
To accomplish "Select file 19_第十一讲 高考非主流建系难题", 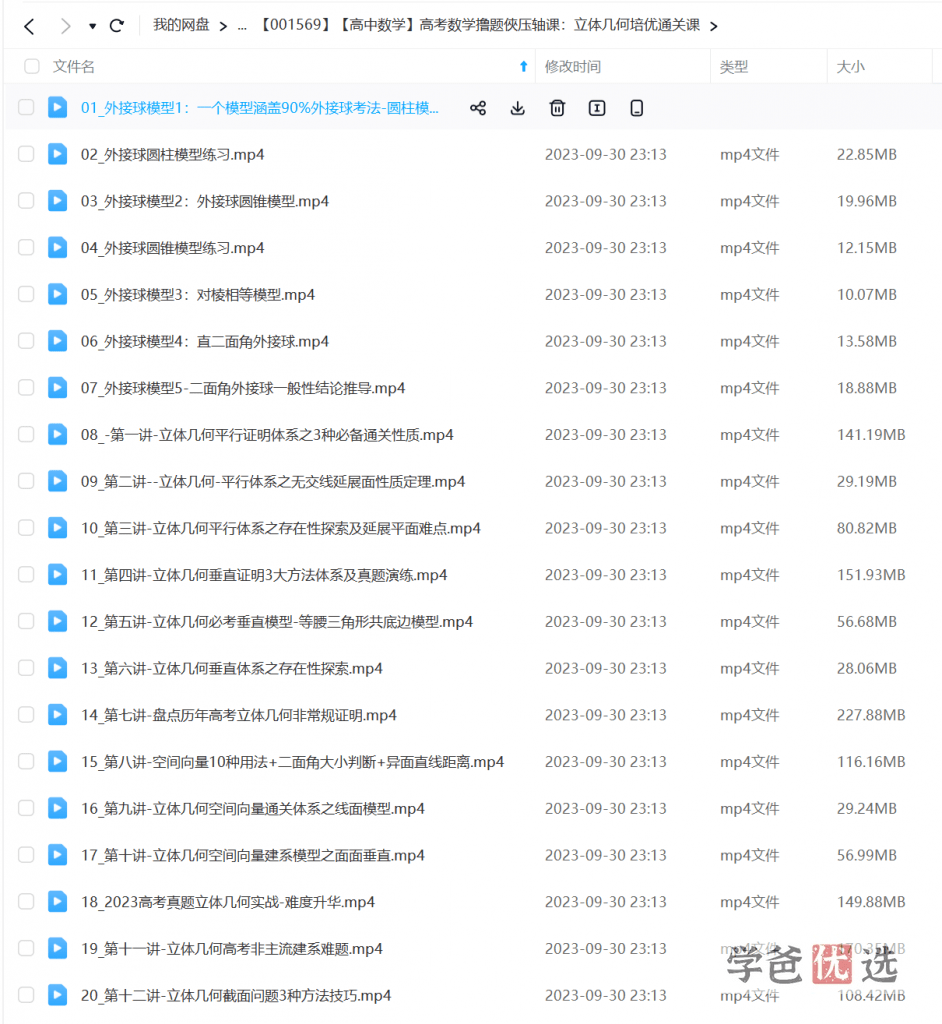I will (232, 949).
